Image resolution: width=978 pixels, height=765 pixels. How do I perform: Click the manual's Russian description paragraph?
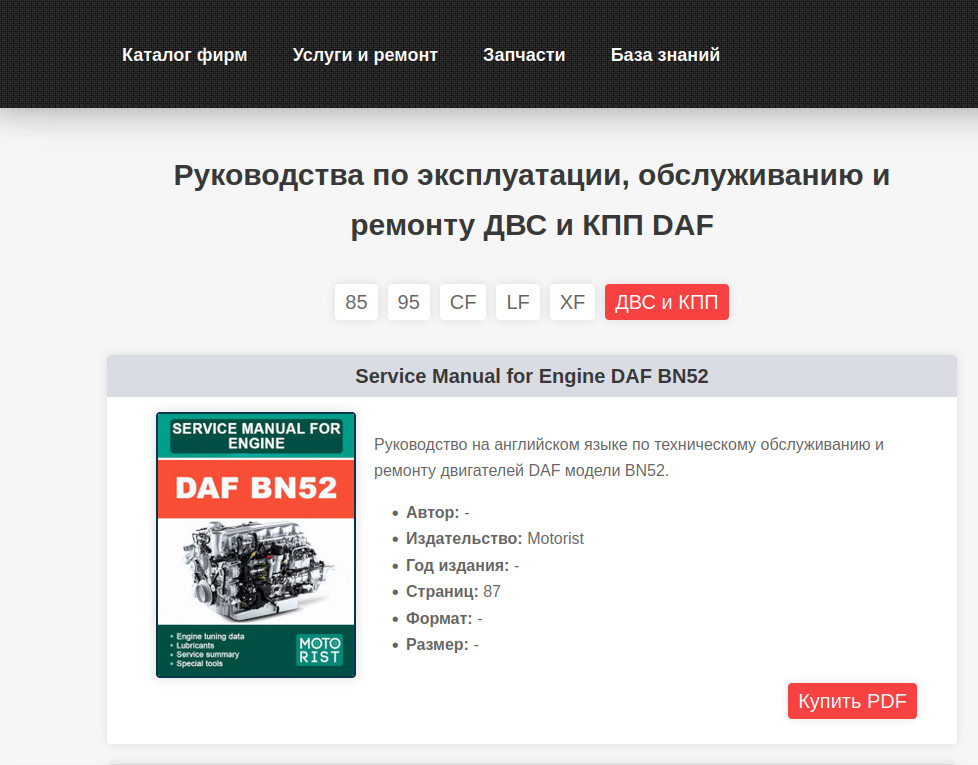pyautogui.click(x=628, y=457)
